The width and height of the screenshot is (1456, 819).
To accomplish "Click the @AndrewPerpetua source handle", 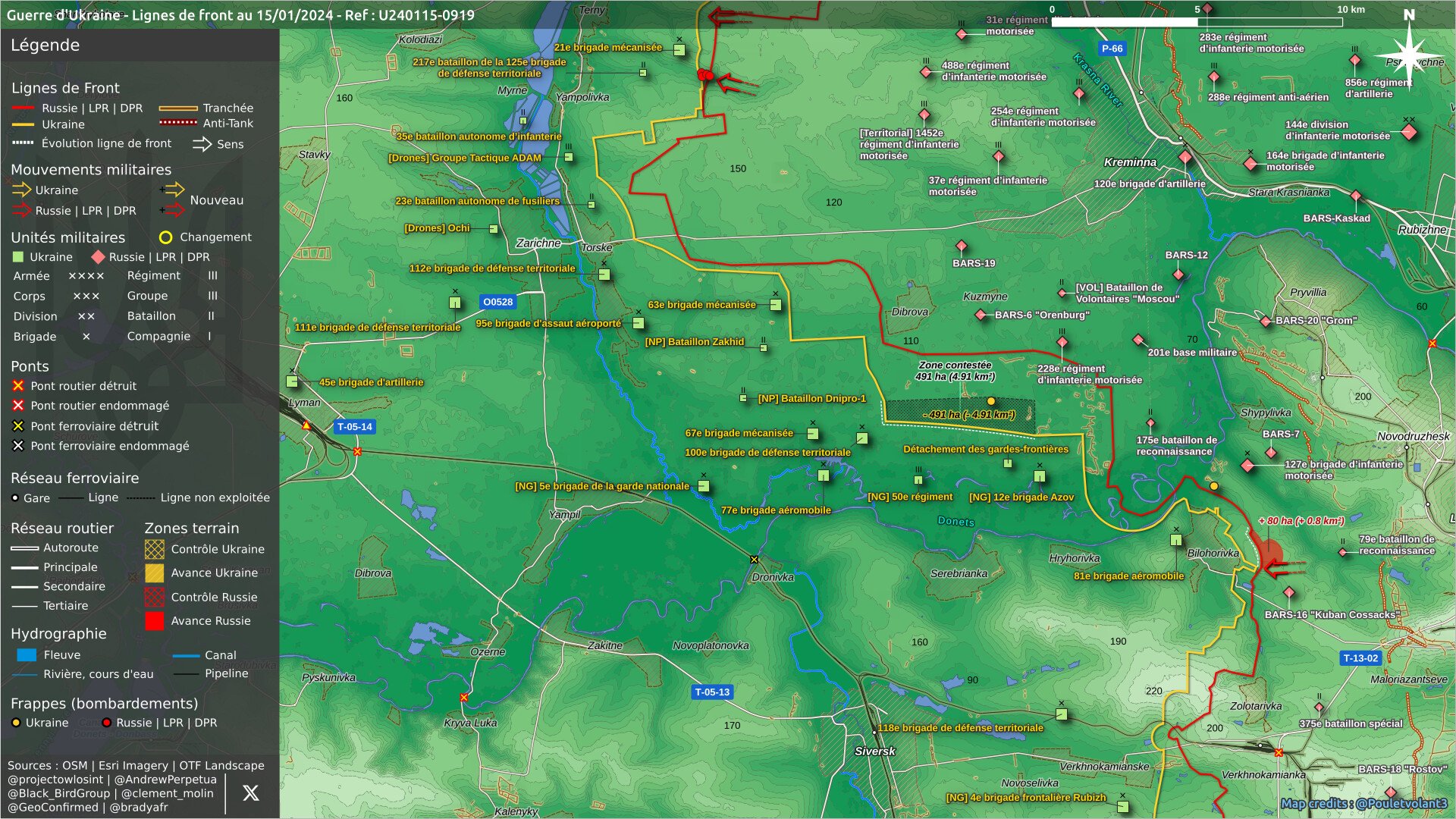I will (165, 780).
